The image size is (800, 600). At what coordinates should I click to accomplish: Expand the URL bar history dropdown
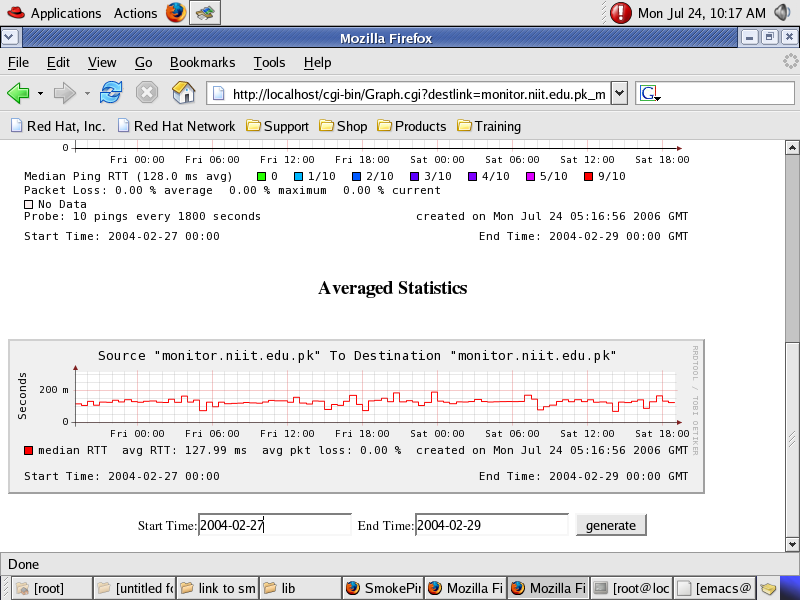(x=619, y=94)
